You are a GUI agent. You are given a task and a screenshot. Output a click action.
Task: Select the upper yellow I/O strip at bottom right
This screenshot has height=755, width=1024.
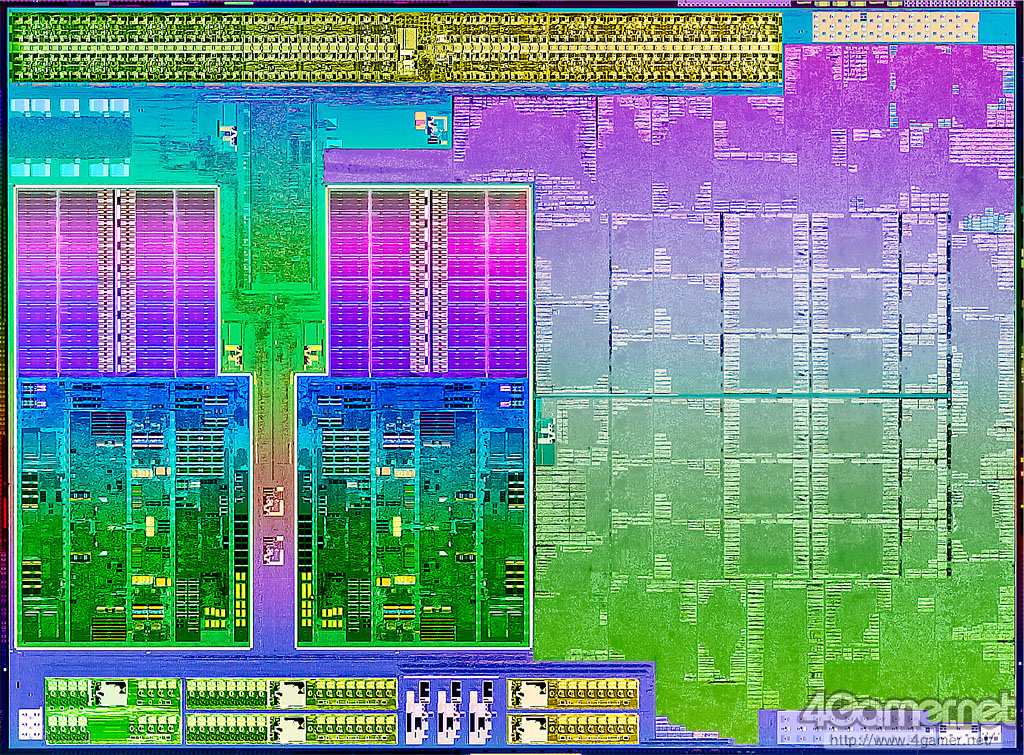[573, 692]
